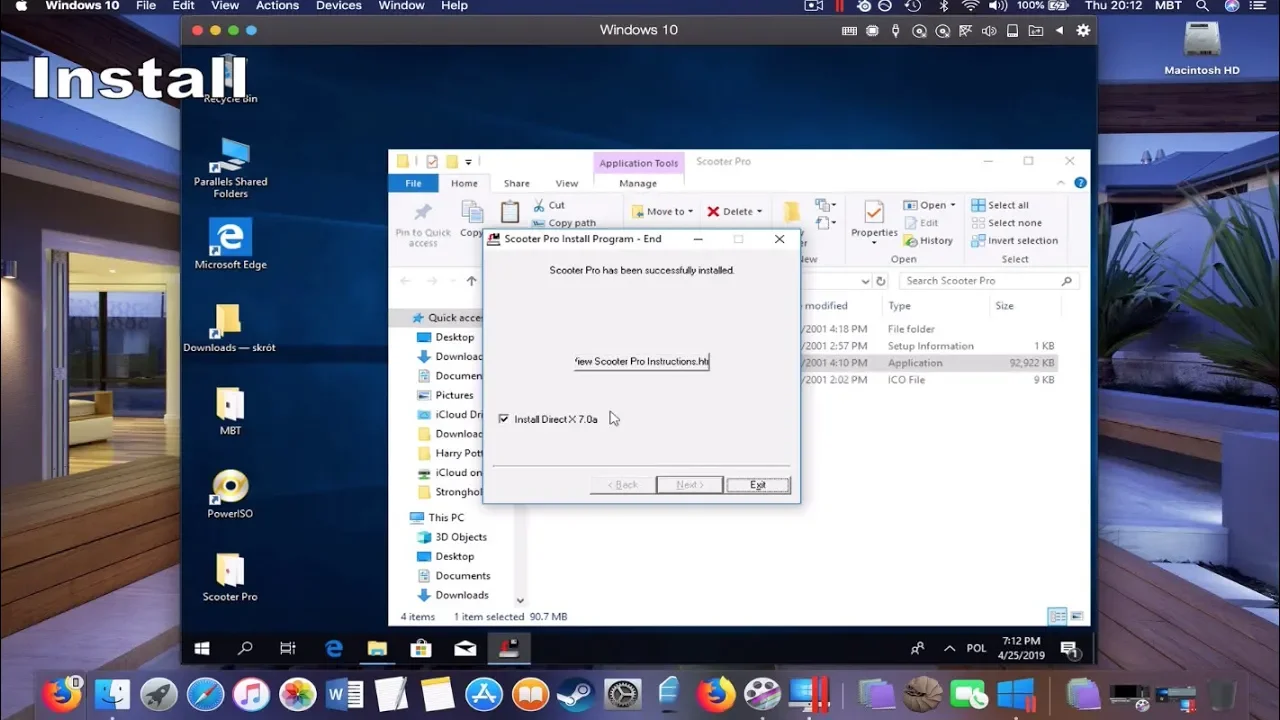This screenshot has width=1280, height=720.
Task: Click the POL language indicator
Action: 976,648
